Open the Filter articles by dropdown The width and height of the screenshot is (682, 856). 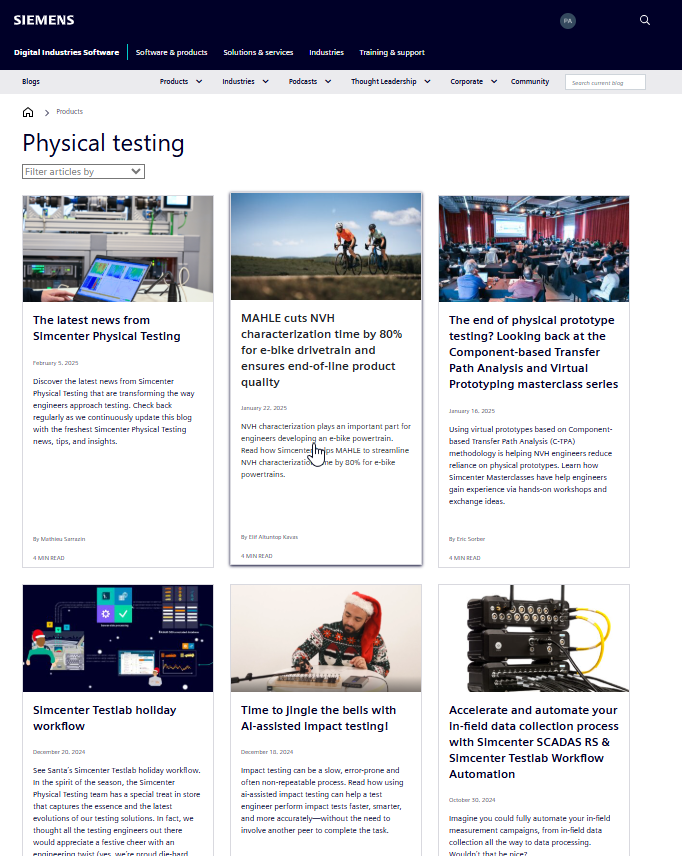point(84,171)
